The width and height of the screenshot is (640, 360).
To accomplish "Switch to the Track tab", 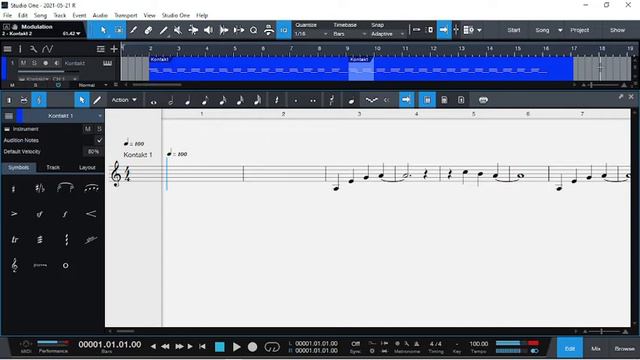I will [53, 167].
